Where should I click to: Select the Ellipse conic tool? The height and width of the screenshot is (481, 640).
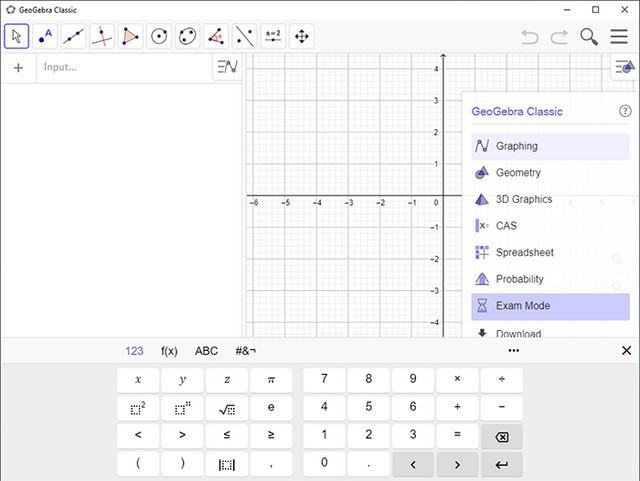[x=188, y=36]
